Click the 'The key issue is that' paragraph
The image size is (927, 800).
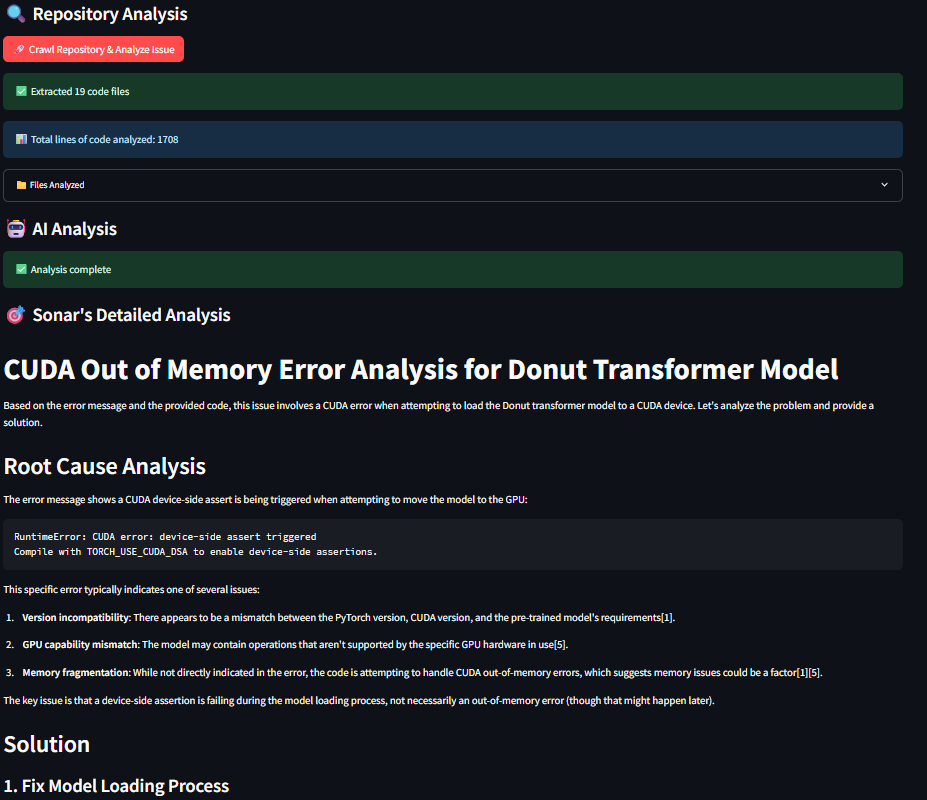click(359, 701)
